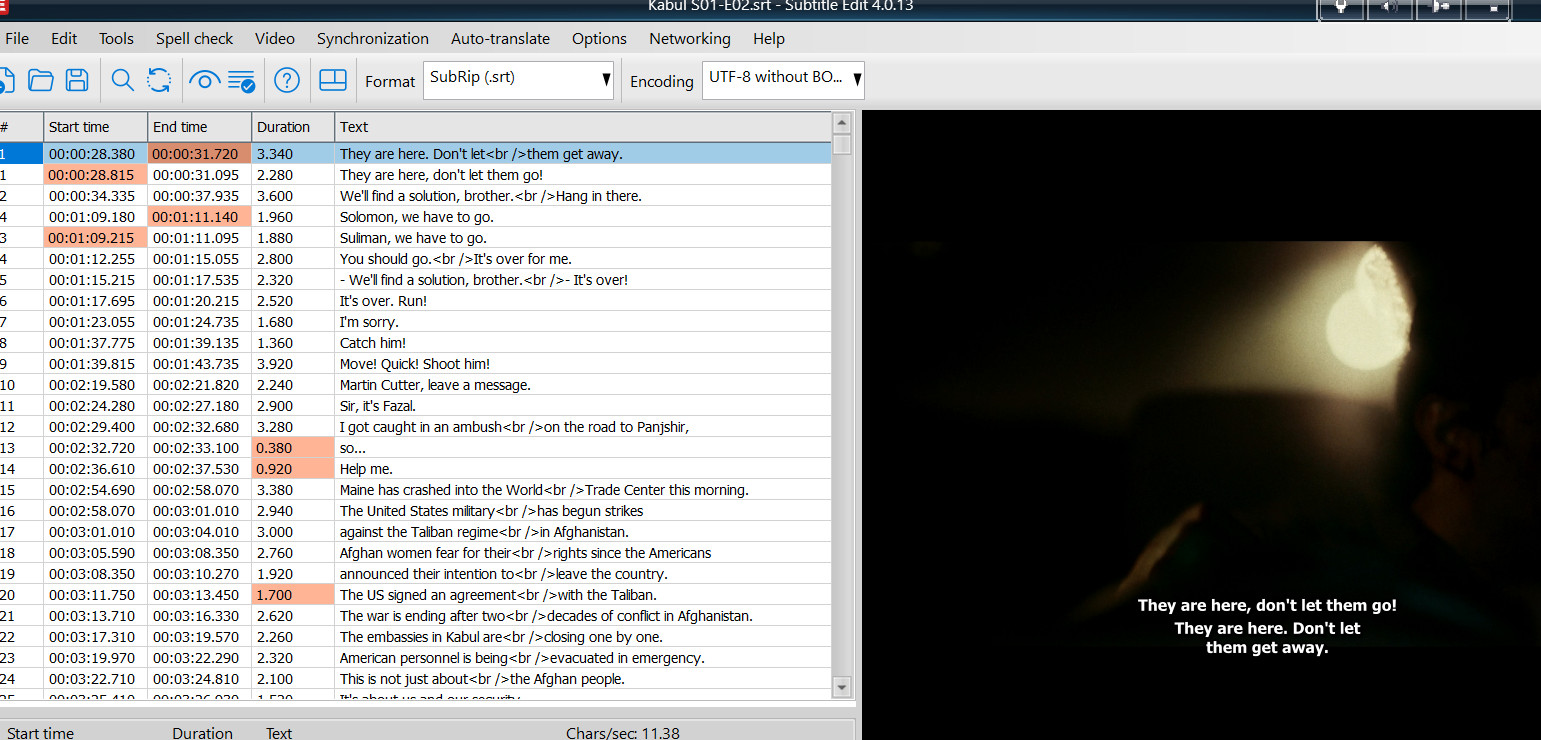Open the Help menu
Screen dimensions: 1541x740
pyautogui.click(x=769, y=38)
